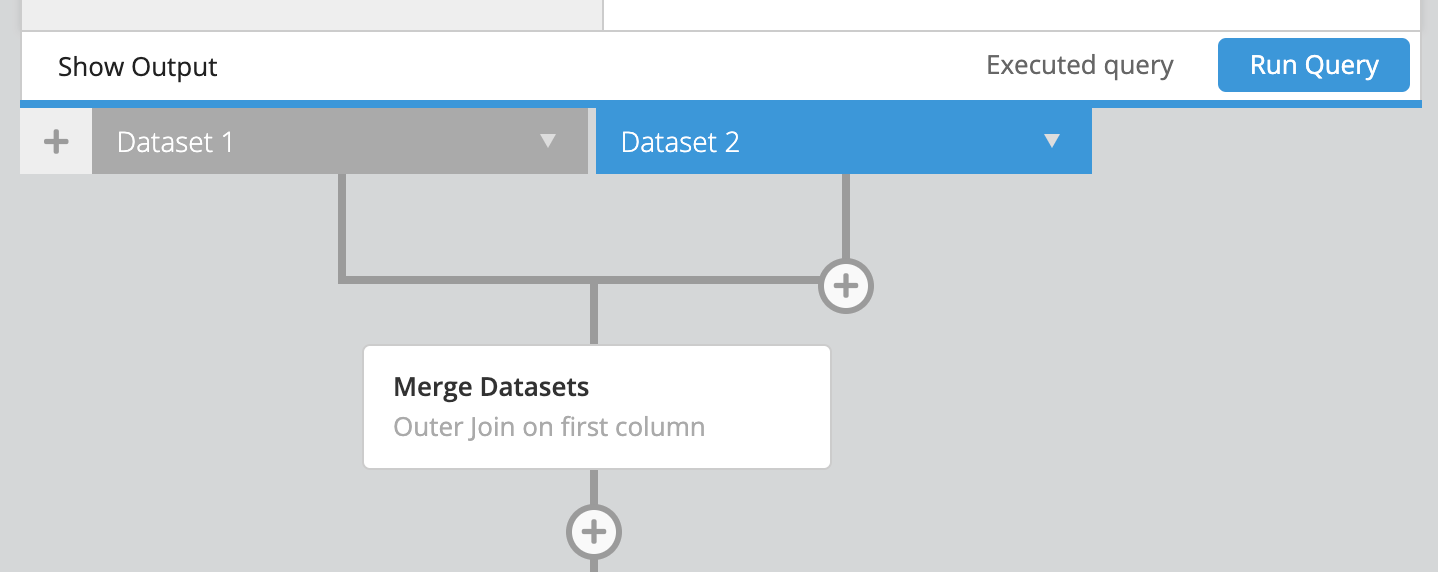Open Dataset 2 dropdown arrow

click(1052, 141)
